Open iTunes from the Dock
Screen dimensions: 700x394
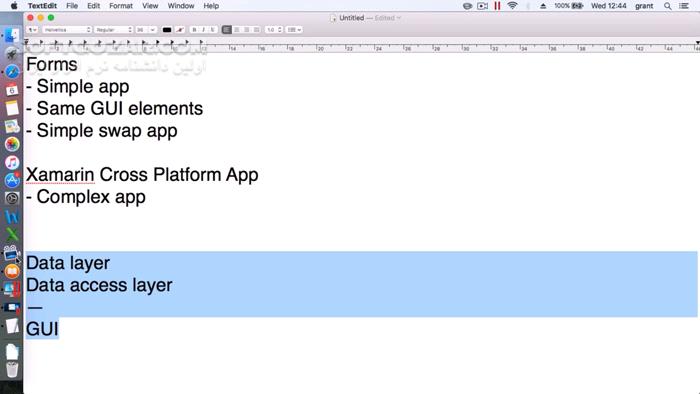click(12, 162)
